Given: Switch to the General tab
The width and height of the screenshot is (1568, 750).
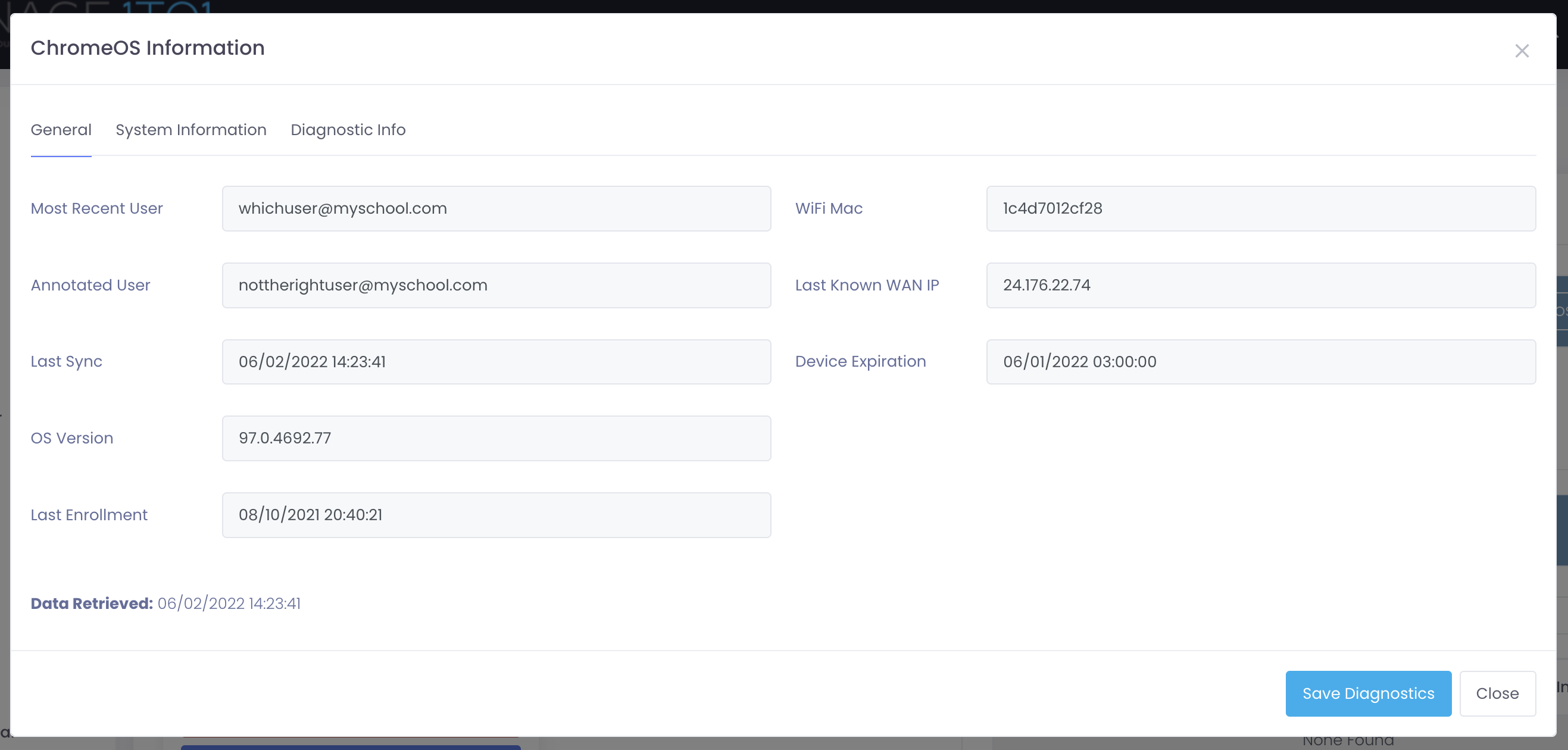Looking at the screenshot, I should pyautogui.click(x=61, y=130).
